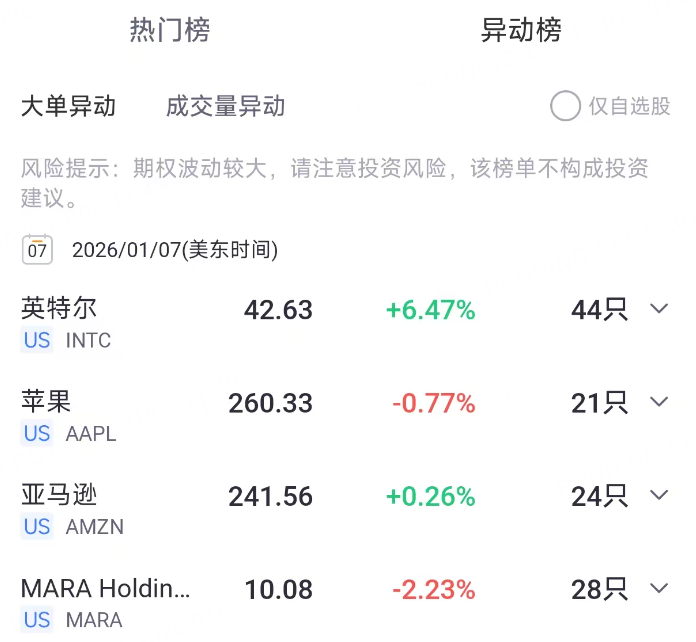The width and height of the screenshot is (696, 642).
Task: Click the 44只 option count for Intel
Action: 599,310
